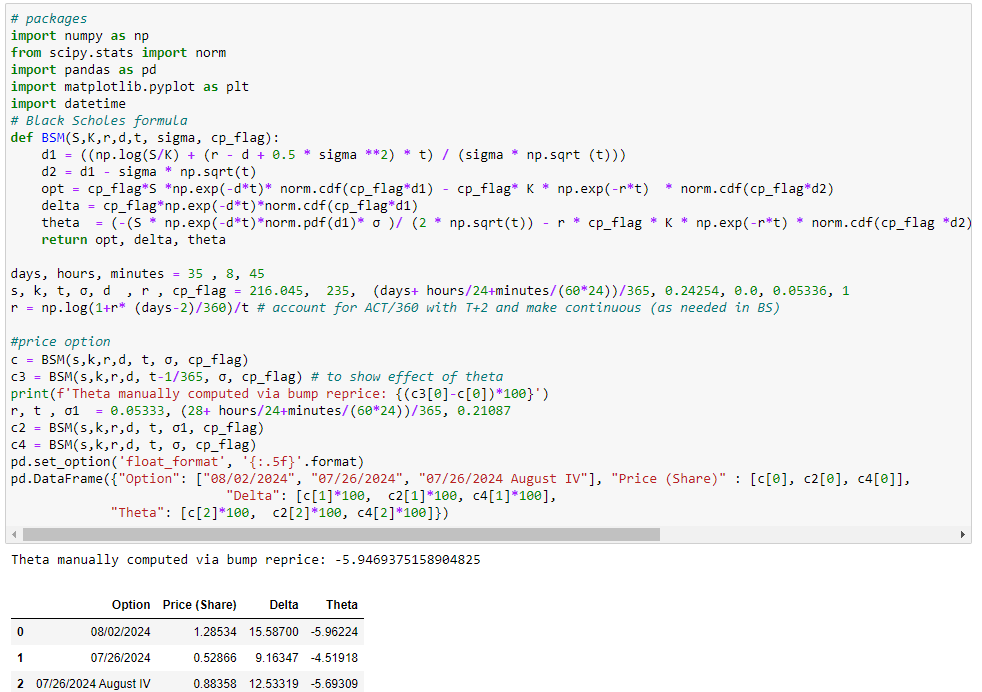Click theta value -5.69309
The image size is (982, 692).
coord(334,684)
